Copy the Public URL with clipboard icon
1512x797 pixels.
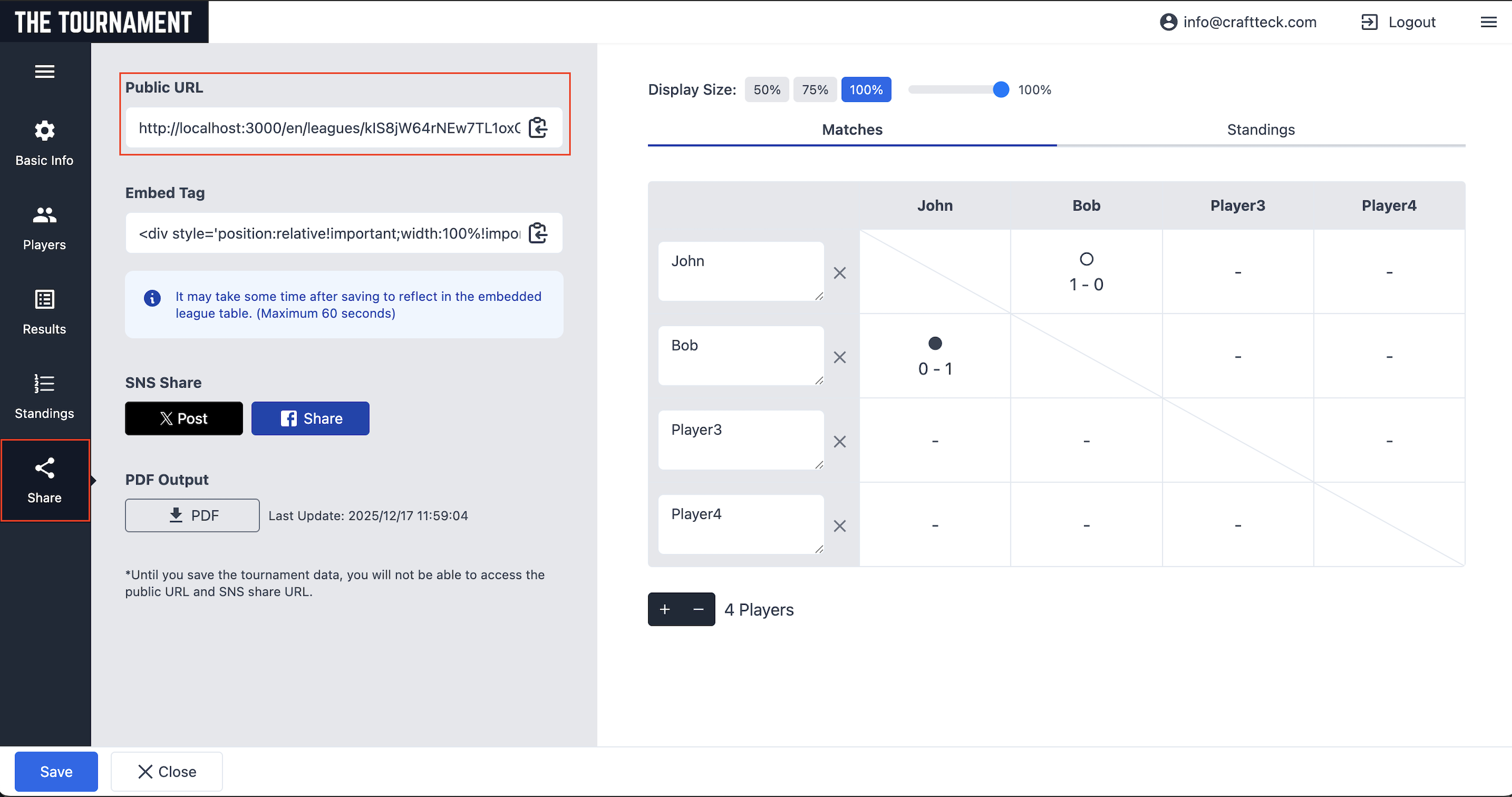click(x=538, y=127)
